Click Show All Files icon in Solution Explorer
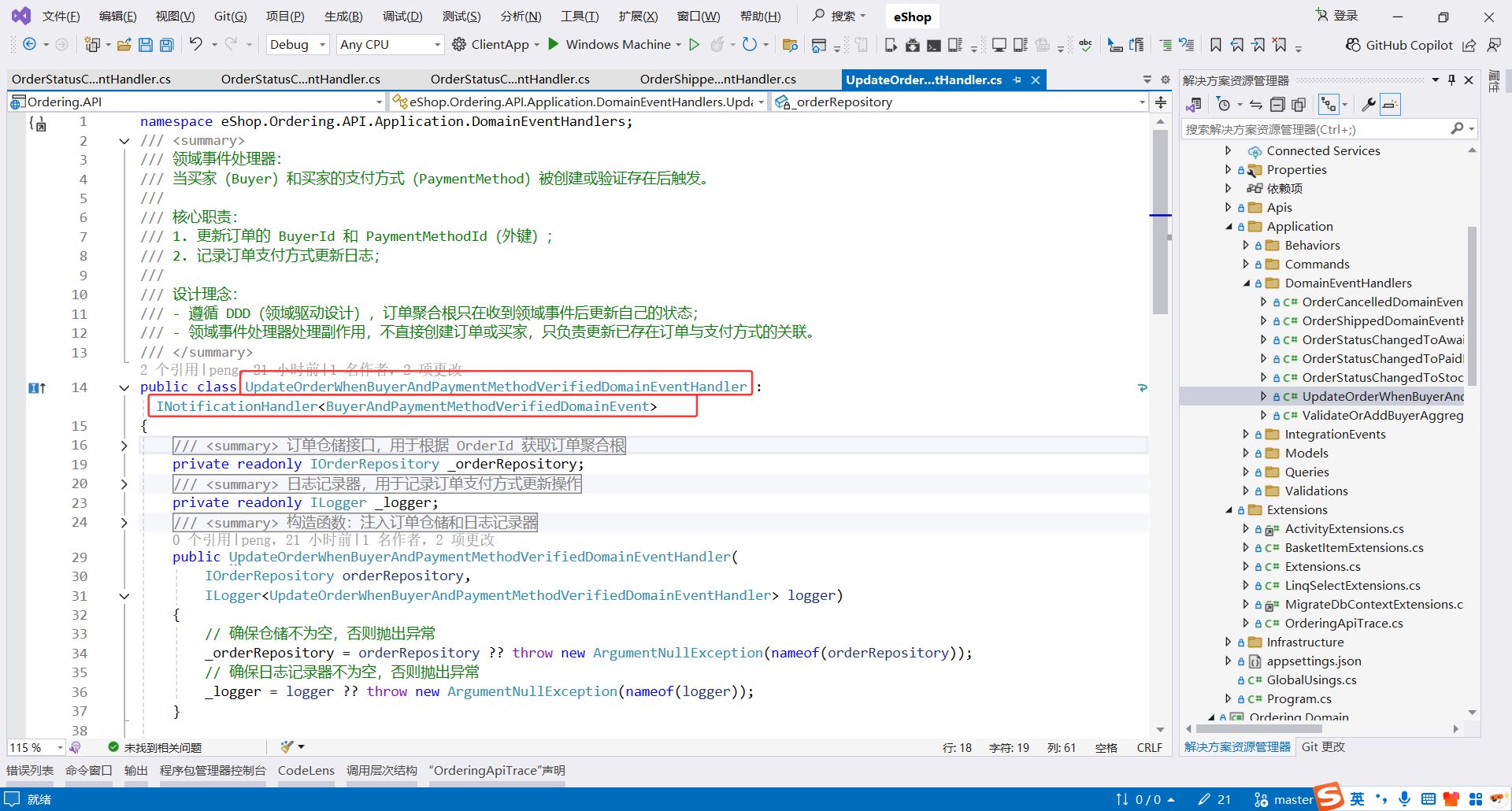The width and height of the screenshot is (1512, 811). point(1299,104)
